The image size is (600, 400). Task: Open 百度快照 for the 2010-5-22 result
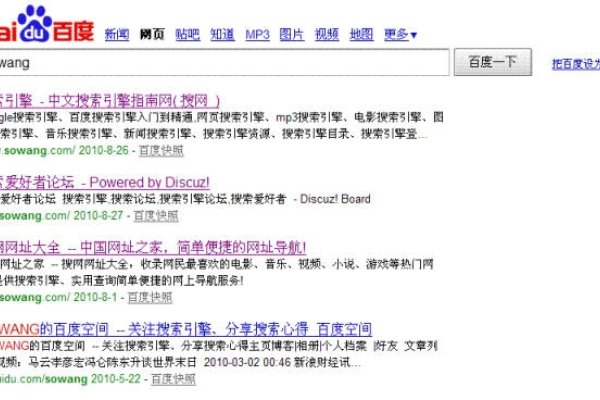174,379
